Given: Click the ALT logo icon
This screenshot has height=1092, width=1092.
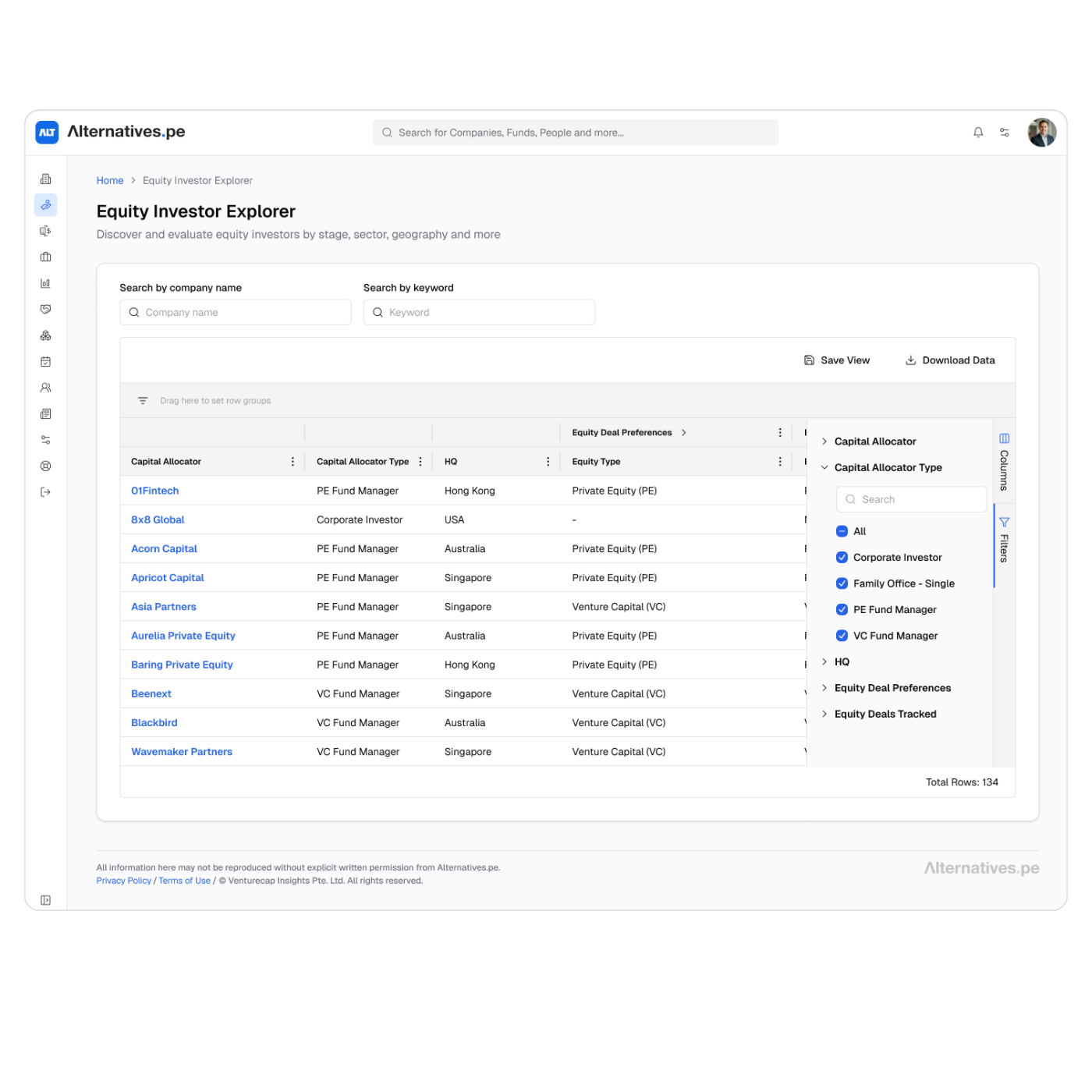Looking at the screenshot, I should click(x=47, y=133).
